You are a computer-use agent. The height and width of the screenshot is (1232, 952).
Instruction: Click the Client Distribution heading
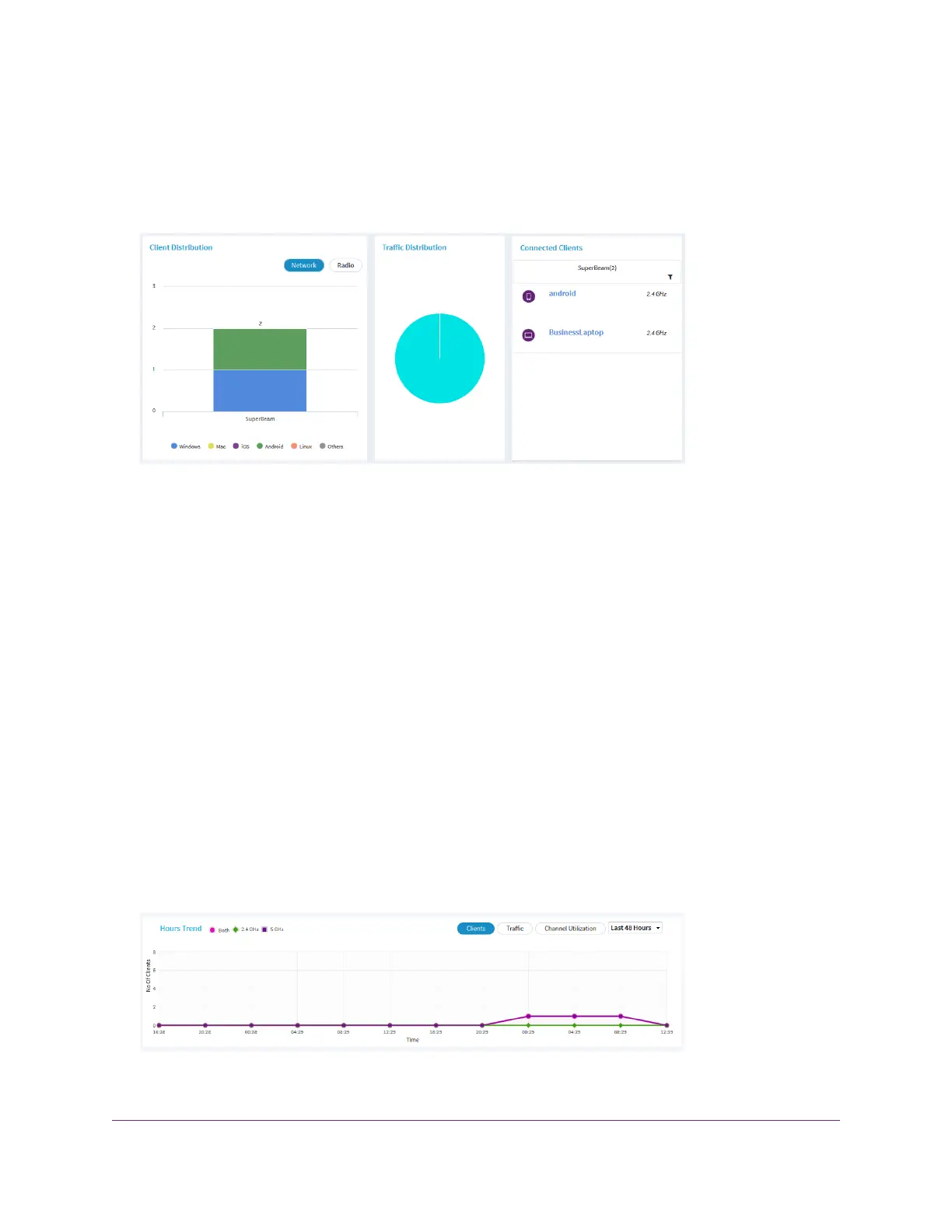tap(181, 247)
